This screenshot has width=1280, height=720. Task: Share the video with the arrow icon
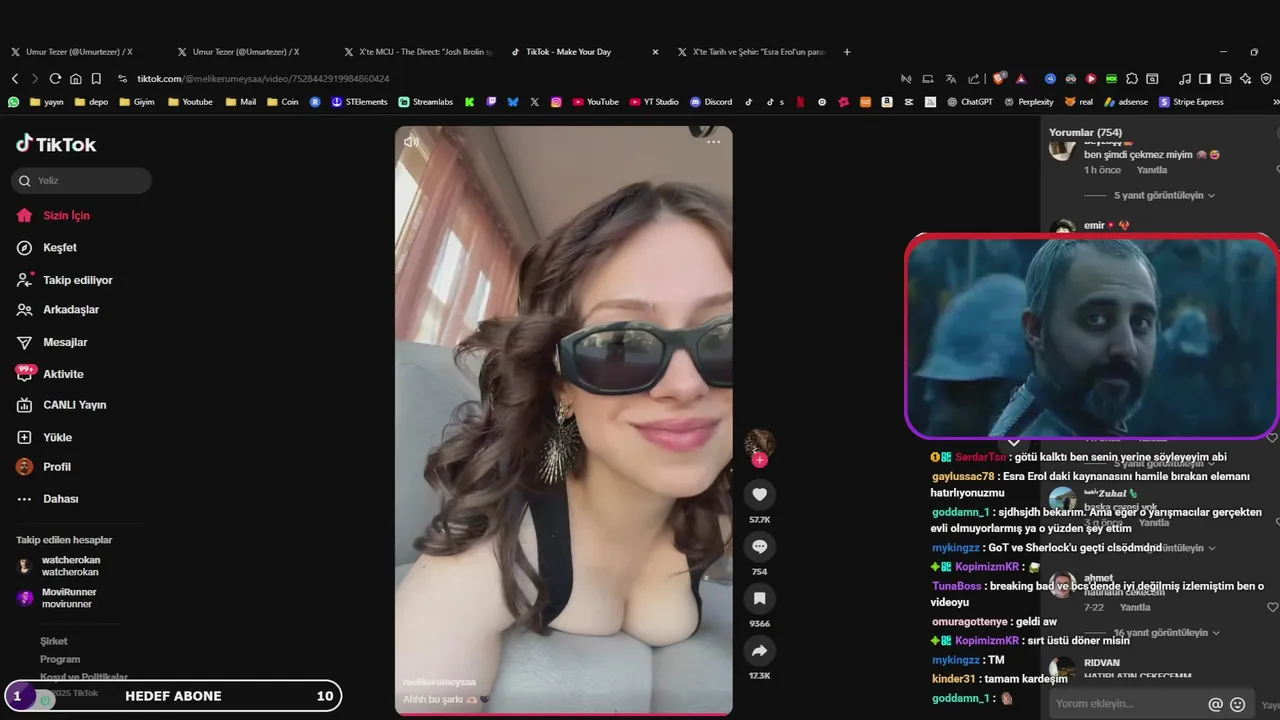point(759,651)
